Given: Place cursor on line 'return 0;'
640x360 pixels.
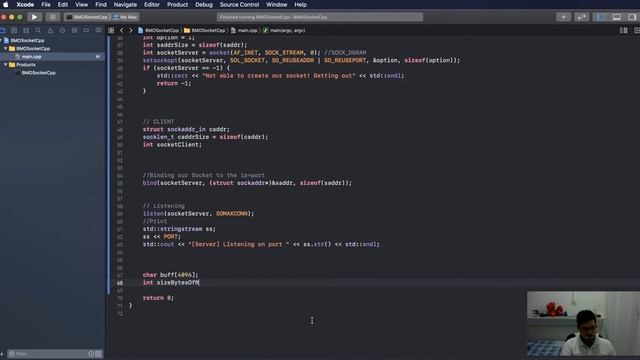Looking at the screenshot, I should click(158, 298).
